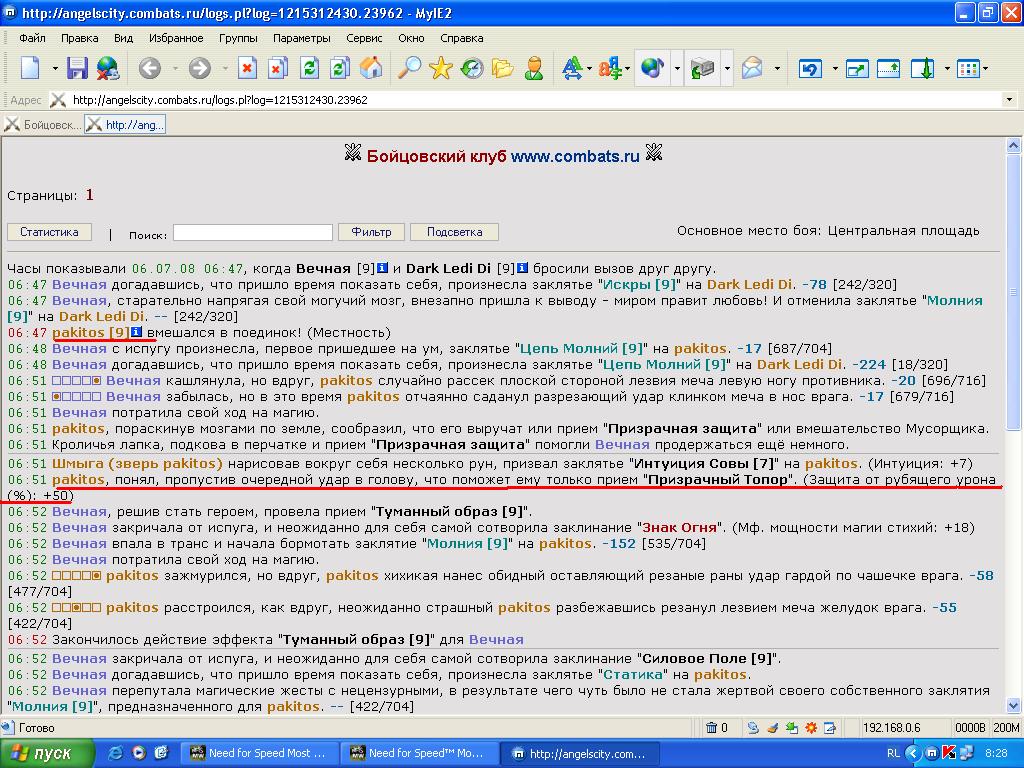Click the Kaspersky tray icon
This screenshot has width=1024, height=768.
tap(949, 753)
